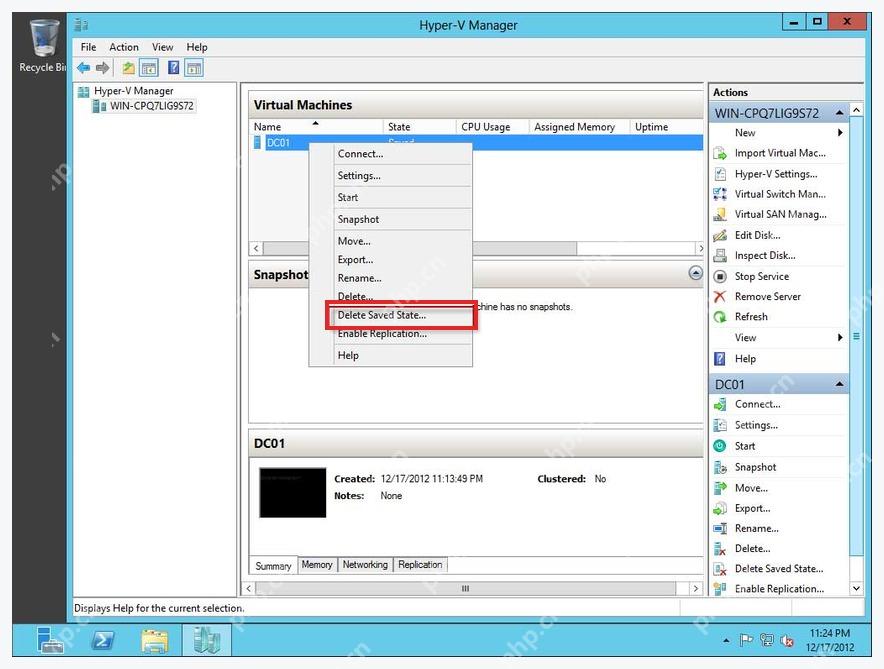Screen dimensions: 884x669
Task: Open the Action menu
Action: click(x=123, y=47)
